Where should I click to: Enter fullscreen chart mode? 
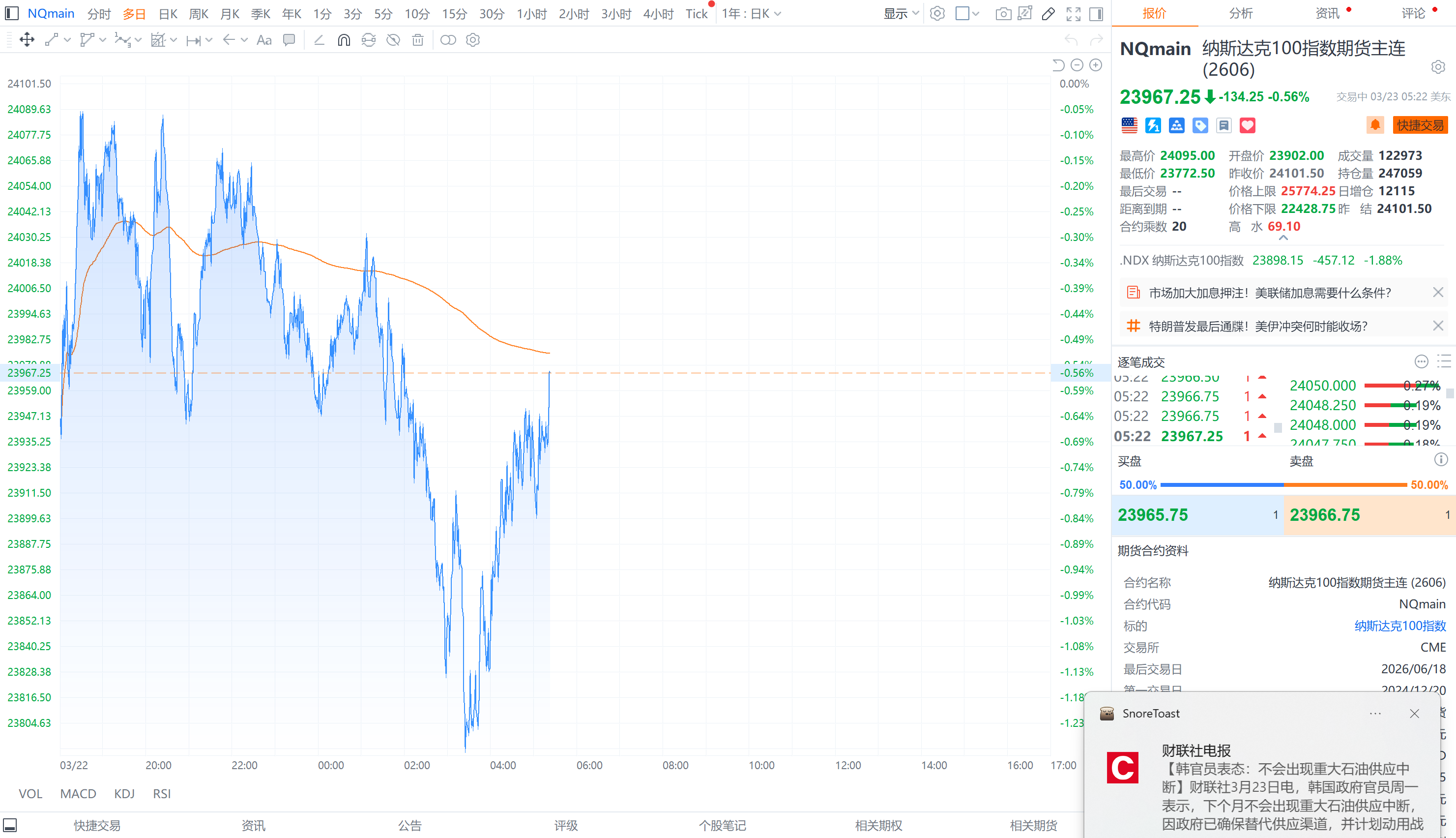[x=1073, y=14]
